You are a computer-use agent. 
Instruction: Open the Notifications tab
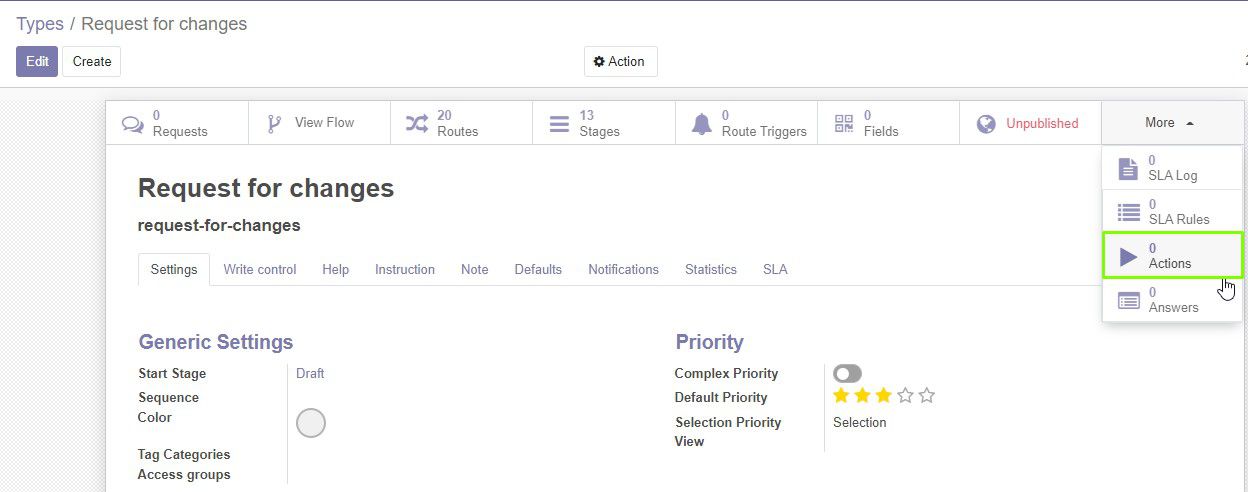point(624,269)
